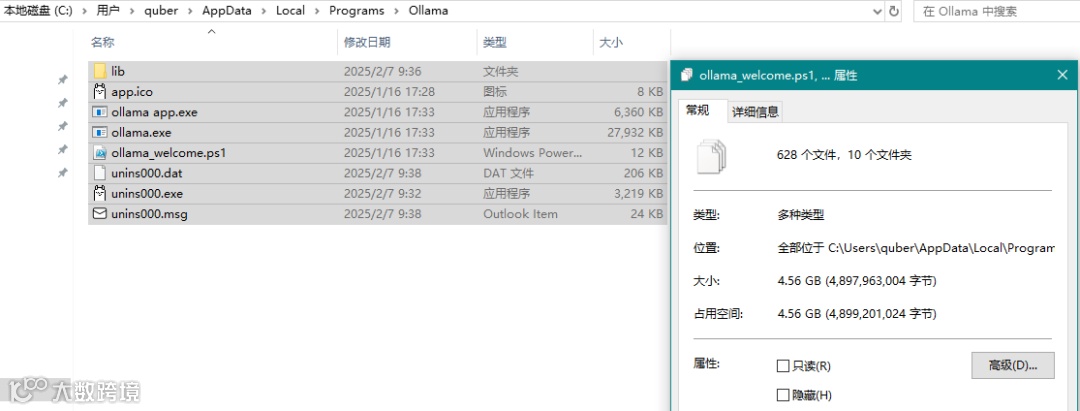Click the 628 个文件，10 个文件夹 summary text
Viewport: 1080px width, 411px height.
844,155
